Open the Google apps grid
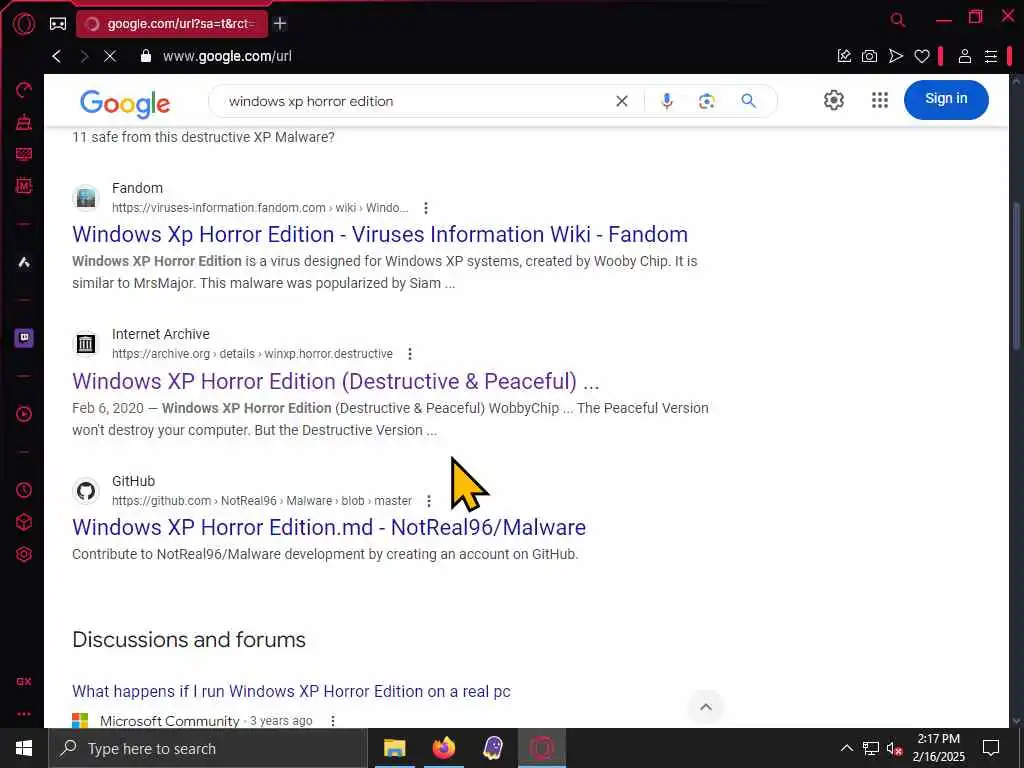This screenshot has width=1024, height=768. (x=880, y=100)
